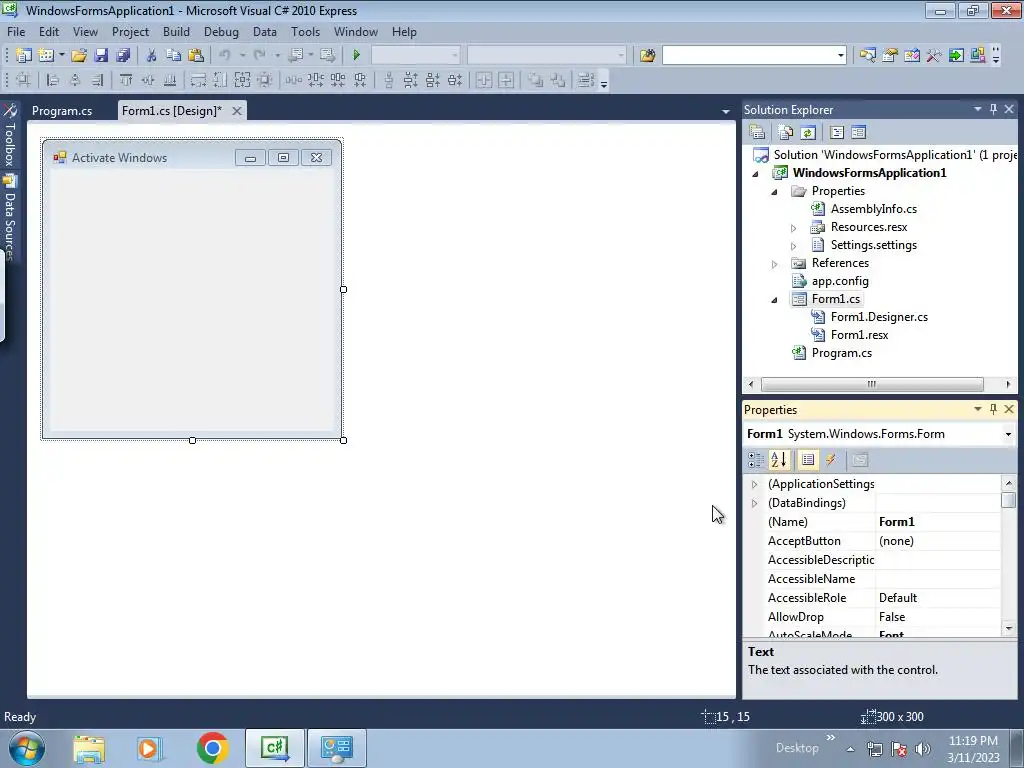Open the Form1 object selector dropdown
The image size is (1024, 768).
1008,434
